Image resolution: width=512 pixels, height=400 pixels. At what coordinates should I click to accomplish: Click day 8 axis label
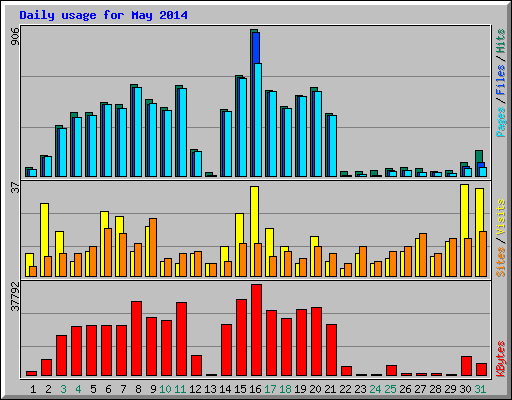pos(138,389)
